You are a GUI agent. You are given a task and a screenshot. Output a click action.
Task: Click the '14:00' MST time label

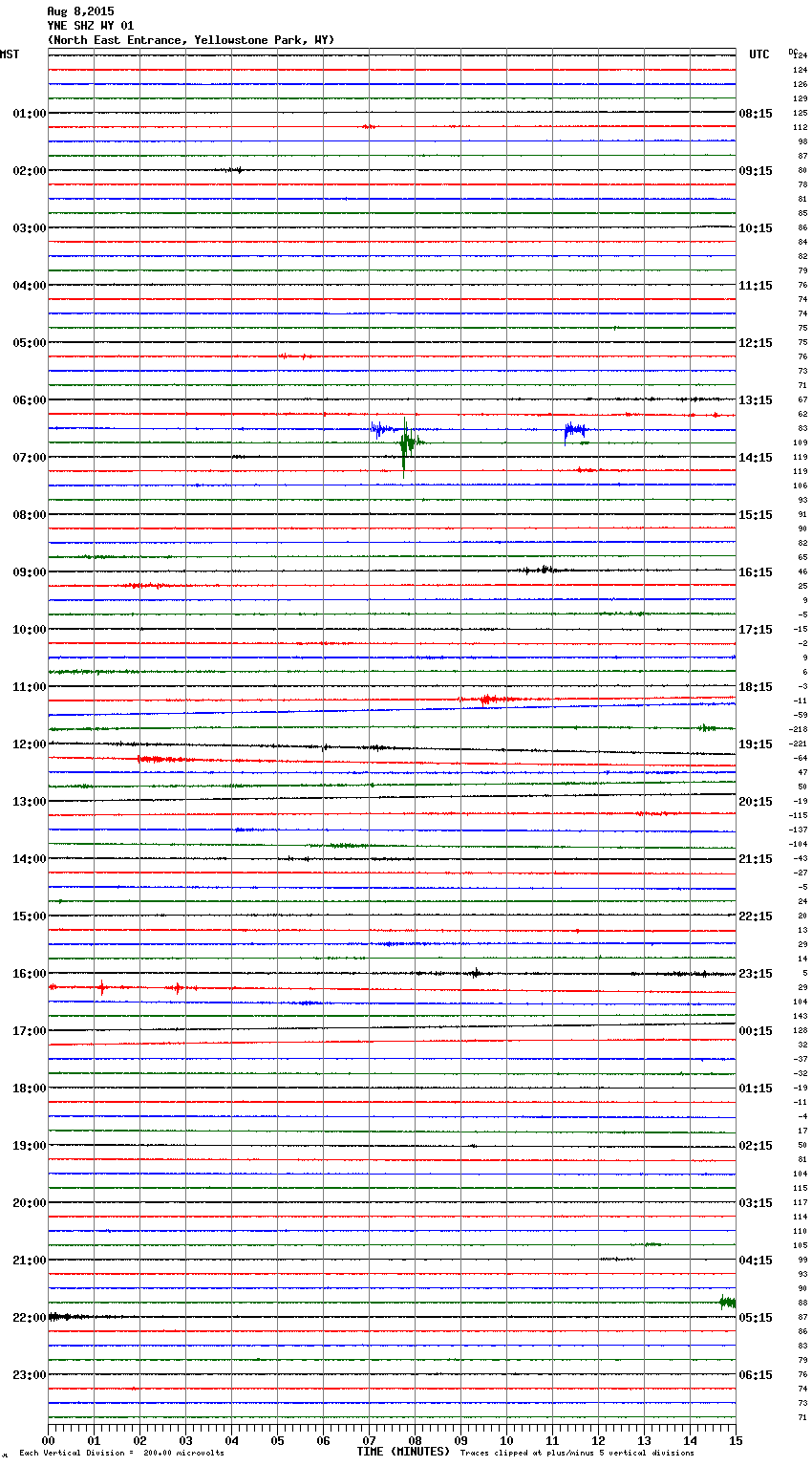point(29,859)
